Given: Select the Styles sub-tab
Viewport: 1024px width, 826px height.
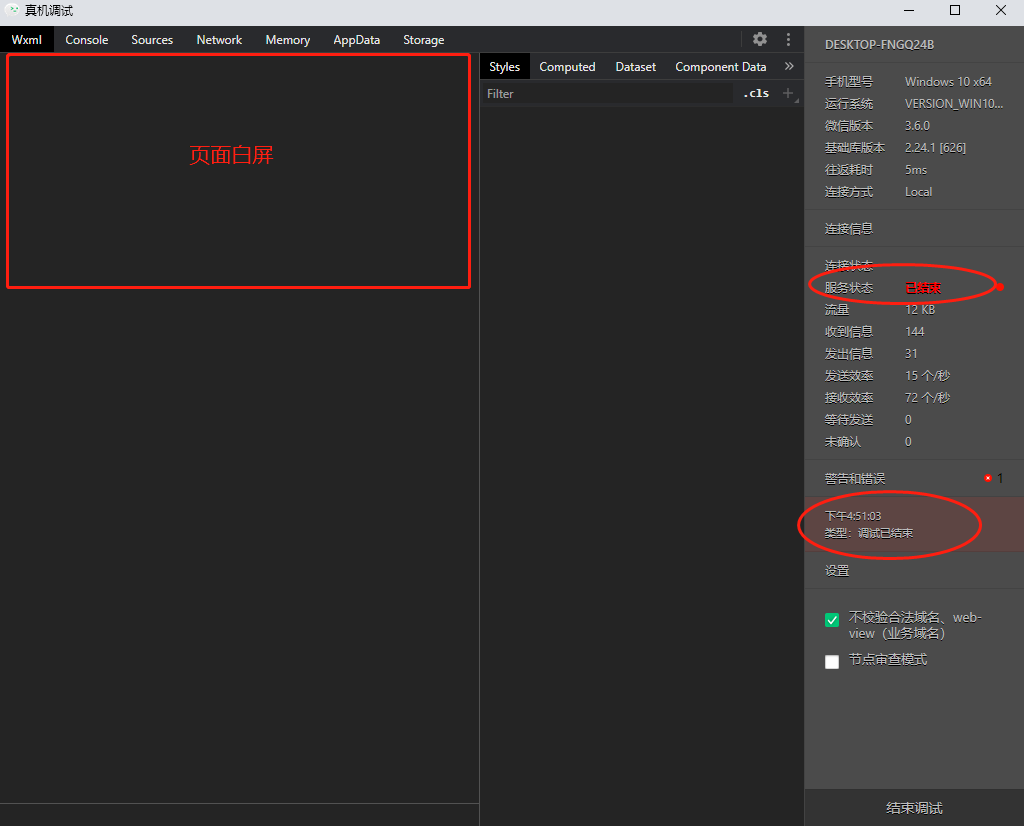Looking at the screenshot, I should [505, 67].
